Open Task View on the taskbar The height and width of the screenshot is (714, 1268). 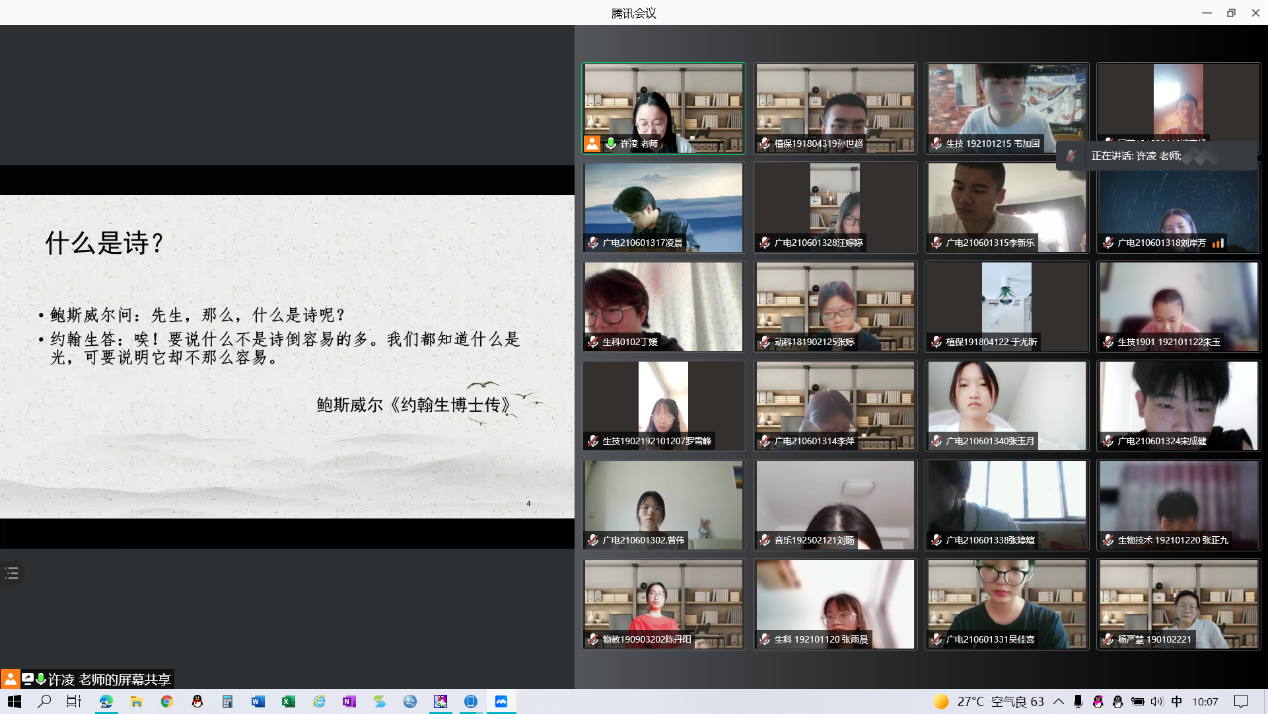pyautogui.click(x=74, y=702)
